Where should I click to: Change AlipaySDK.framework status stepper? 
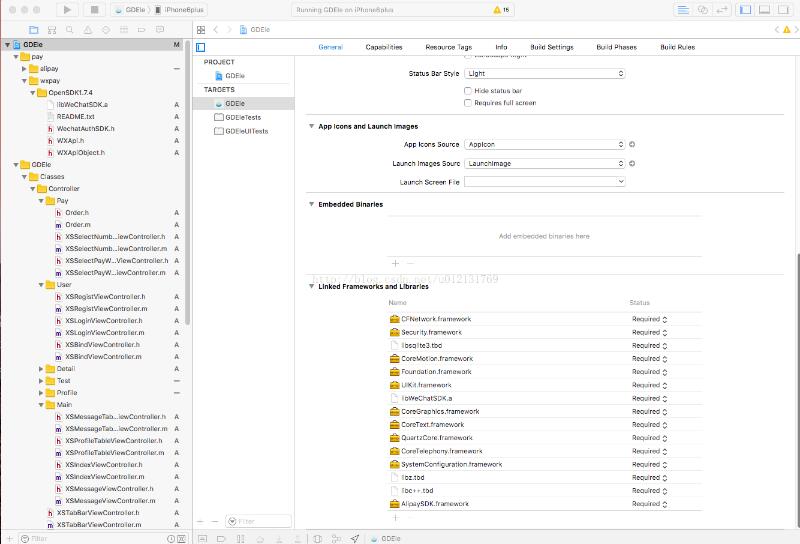pyautogui.click(x=665, y=504)
